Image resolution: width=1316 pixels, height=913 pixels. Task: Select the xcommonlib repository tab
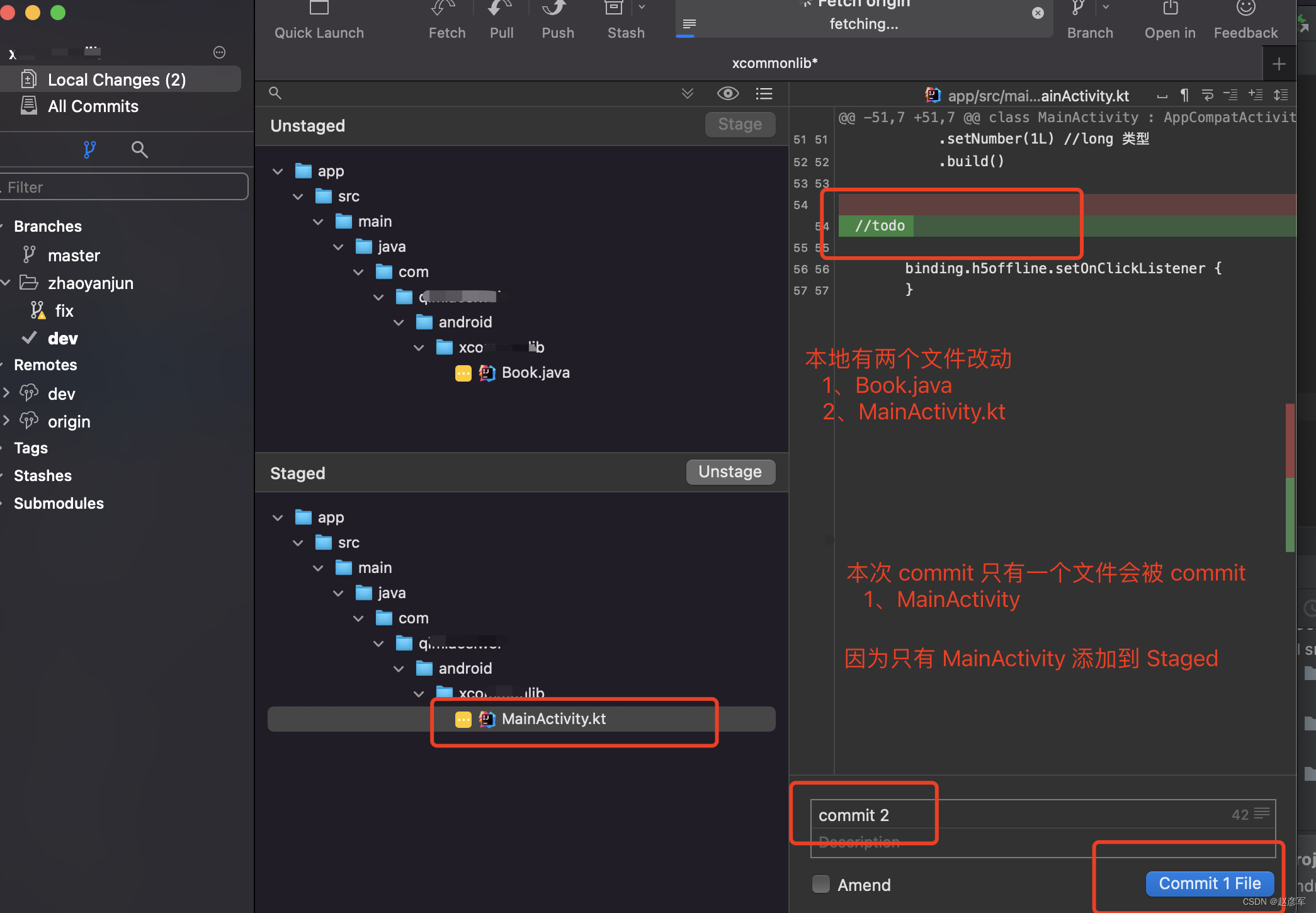(774, 62)
